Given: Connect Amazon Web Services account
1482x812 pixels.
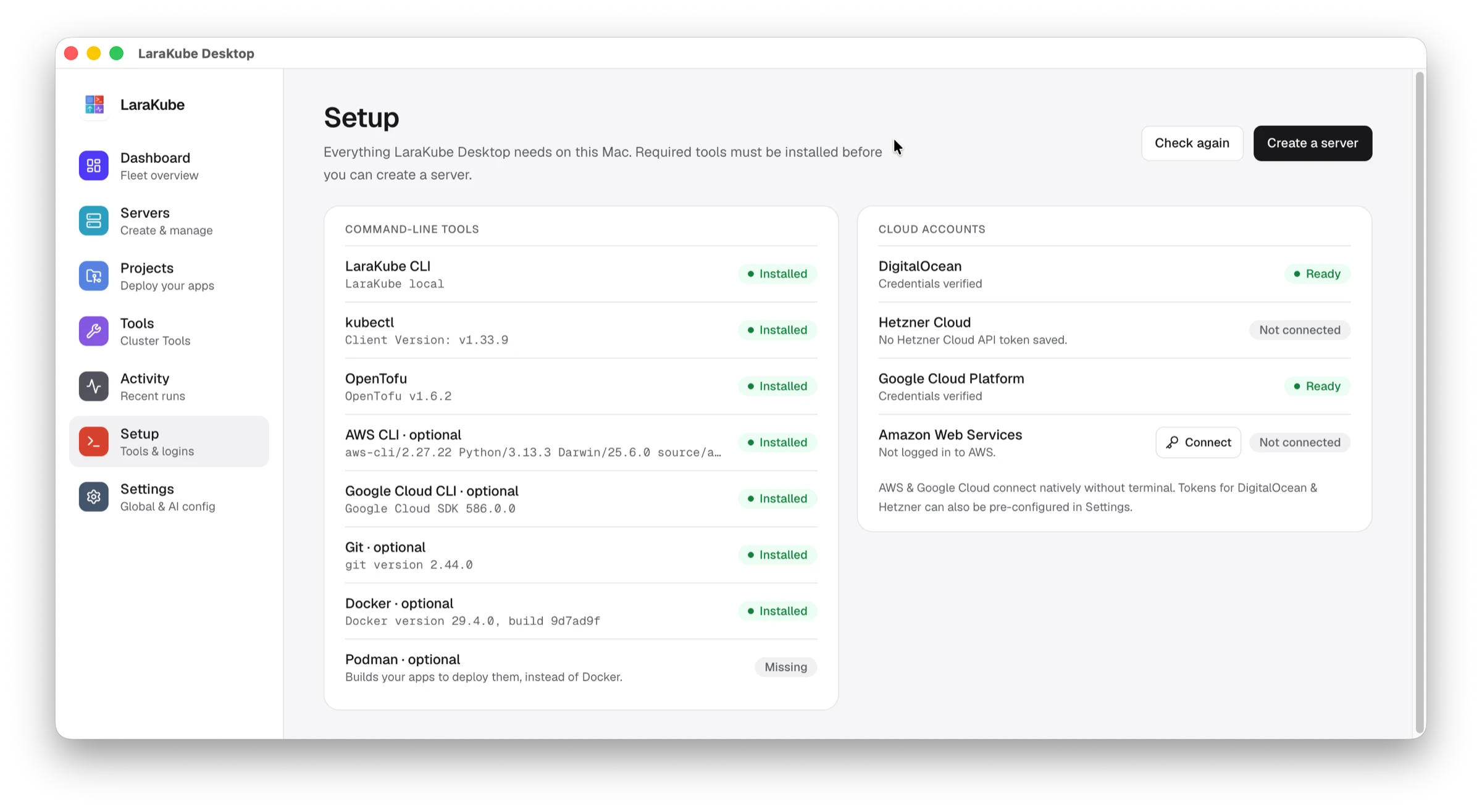Looking at the screenshot, I should (x=1198, y=442).
